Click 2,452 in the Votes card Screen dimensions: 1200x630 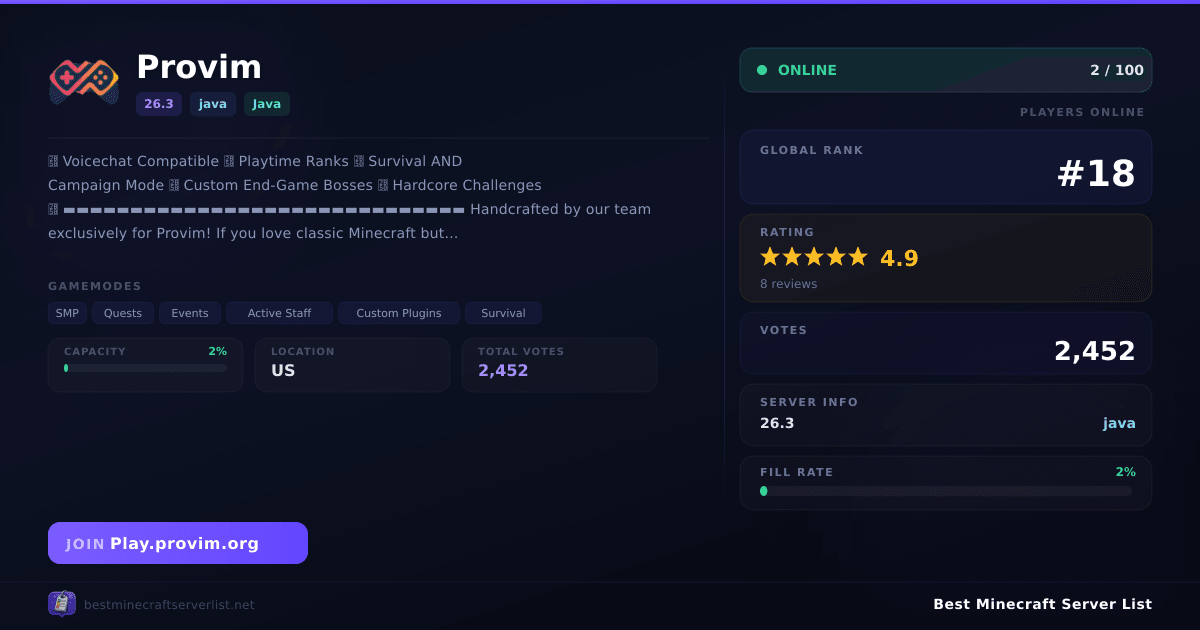coord(1095,351)
